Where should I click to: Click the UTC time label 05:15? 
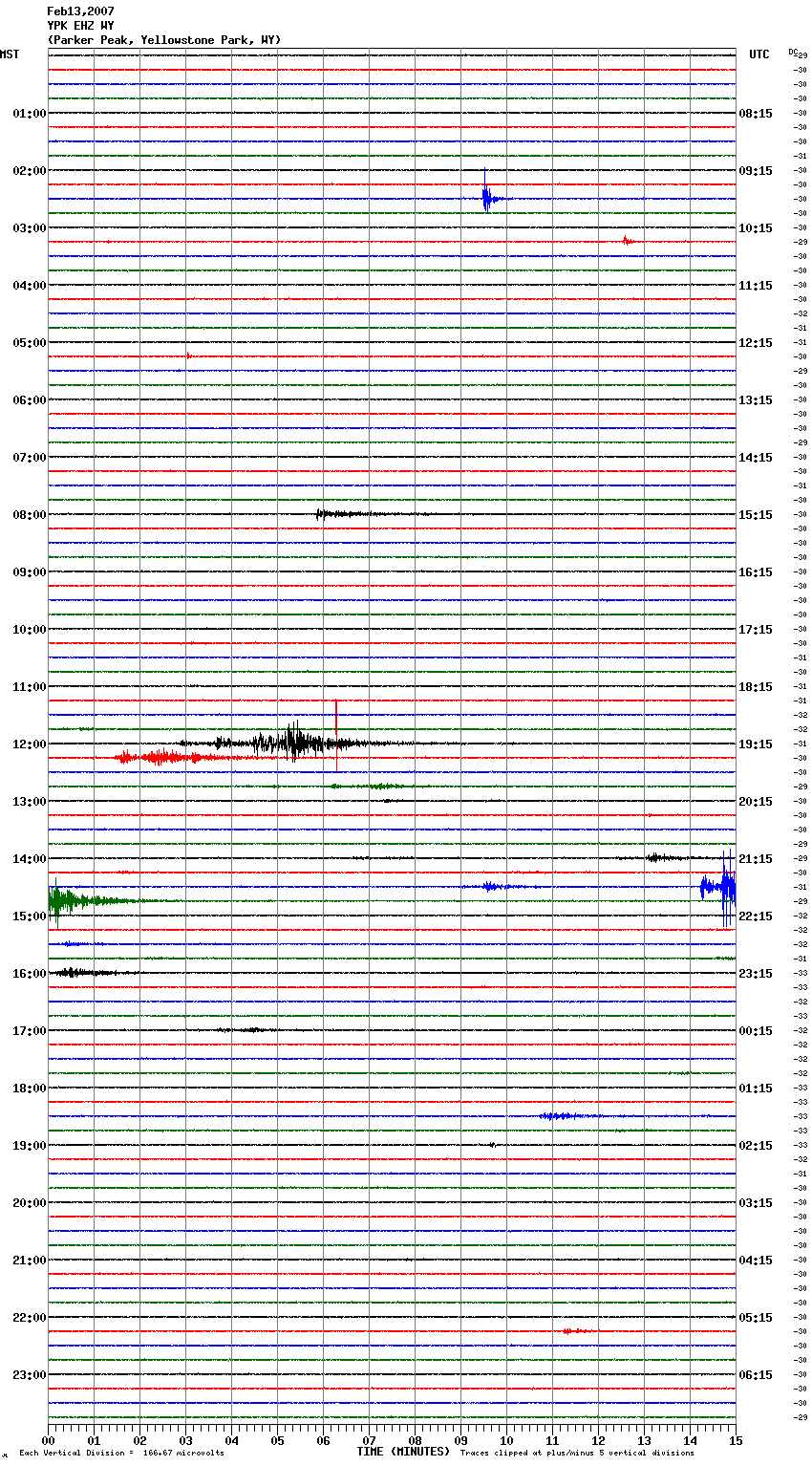pos(756,1318)
